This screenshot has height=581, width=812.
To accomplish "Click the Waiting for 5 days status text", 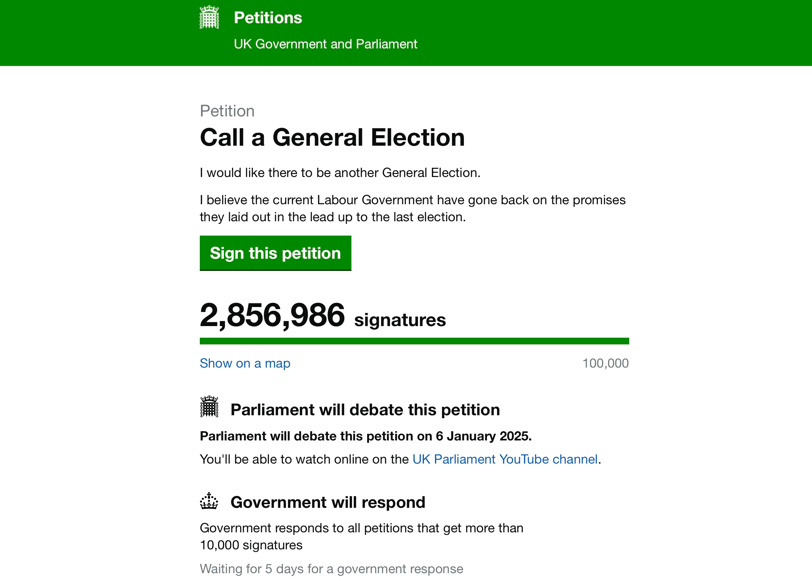I will point(331,569).
